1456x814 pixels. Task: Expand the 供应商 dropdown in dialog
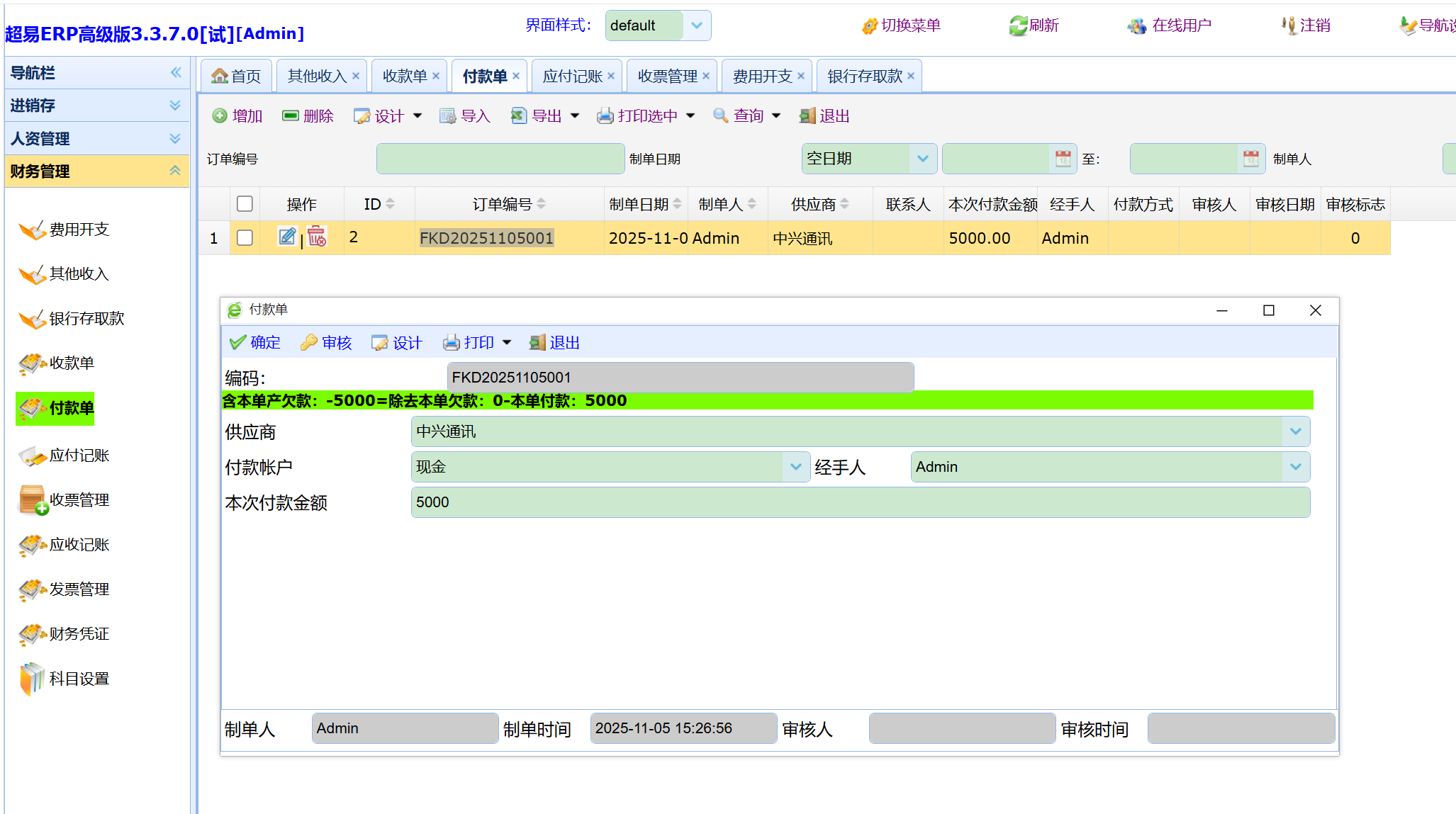tap(1295, 431)
